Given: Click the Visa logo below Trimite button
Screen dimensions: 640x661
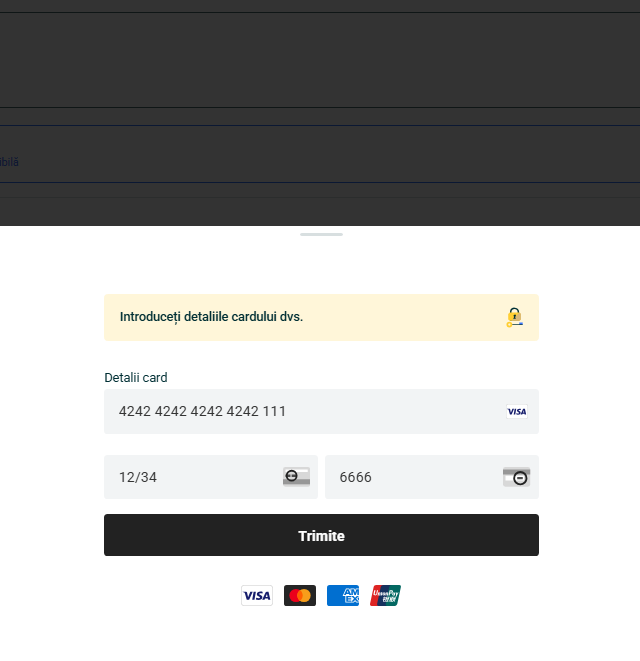Looking at the screenshot, I should click(257, 596).
